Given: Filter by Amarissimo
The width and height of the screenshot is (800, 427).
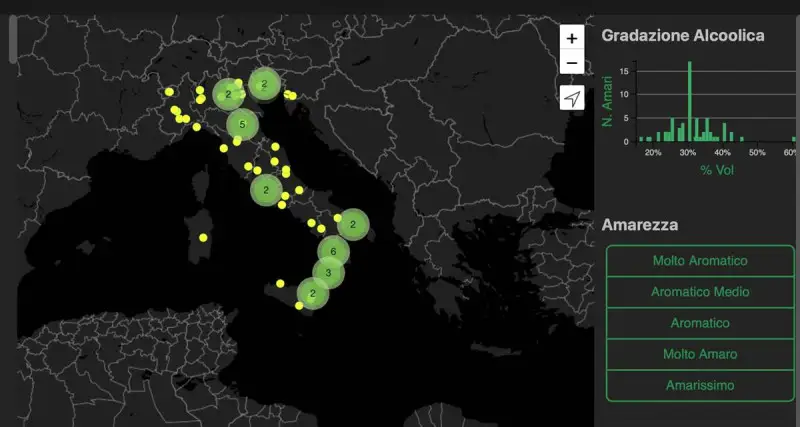Looking at the screenshot, I should coord(700,386).
